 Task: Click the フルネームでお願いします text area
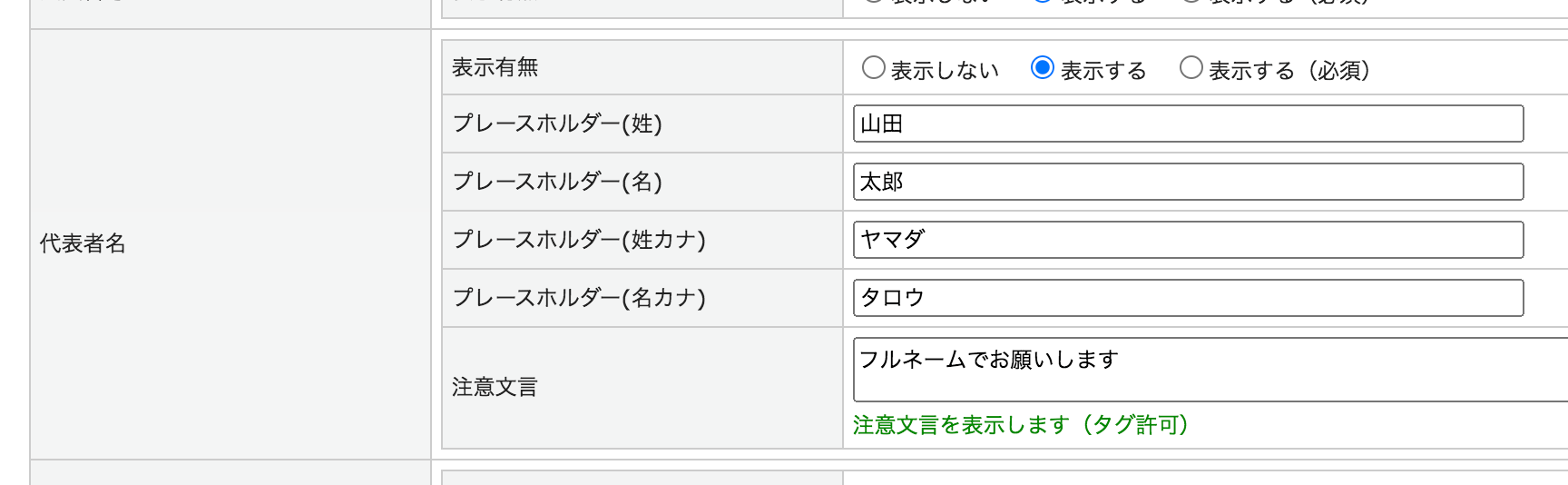click(x=1209, y=370)
